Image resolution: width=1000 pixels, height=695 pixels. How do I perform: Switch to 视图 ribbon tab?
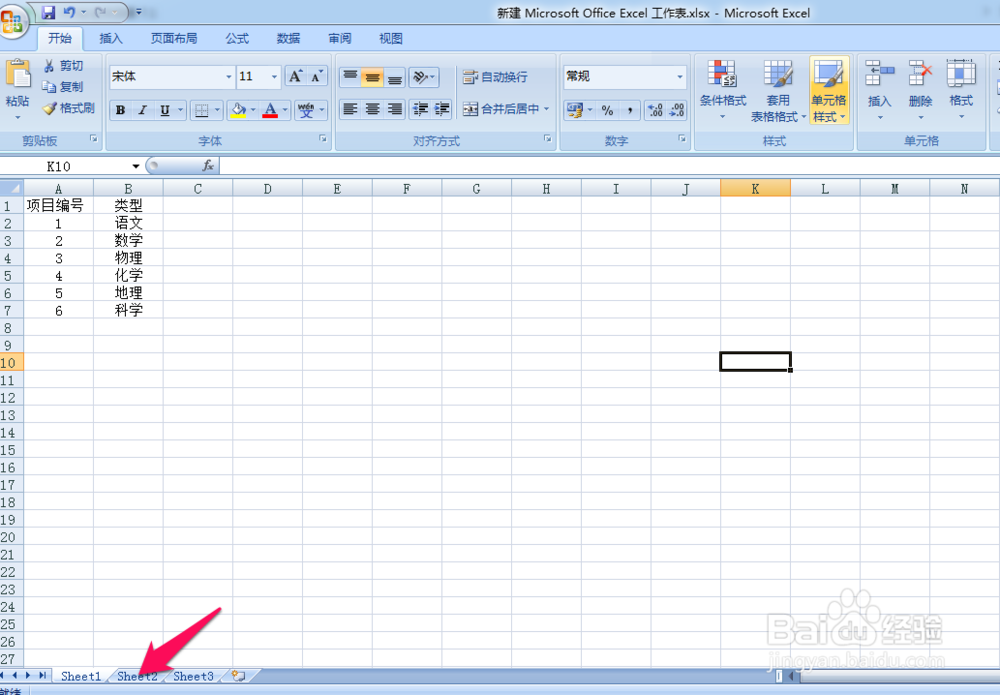pos(391,38)
